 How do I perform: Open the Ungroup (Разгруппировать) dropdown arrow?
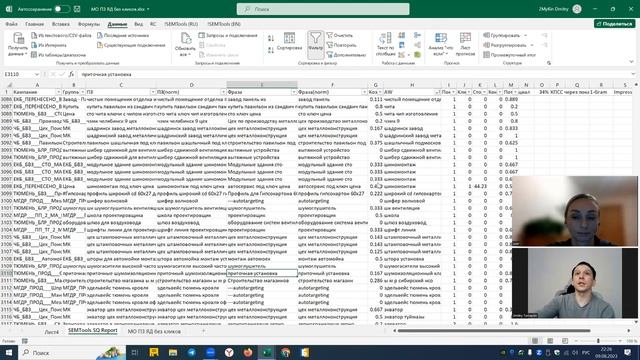pos(532,45)
